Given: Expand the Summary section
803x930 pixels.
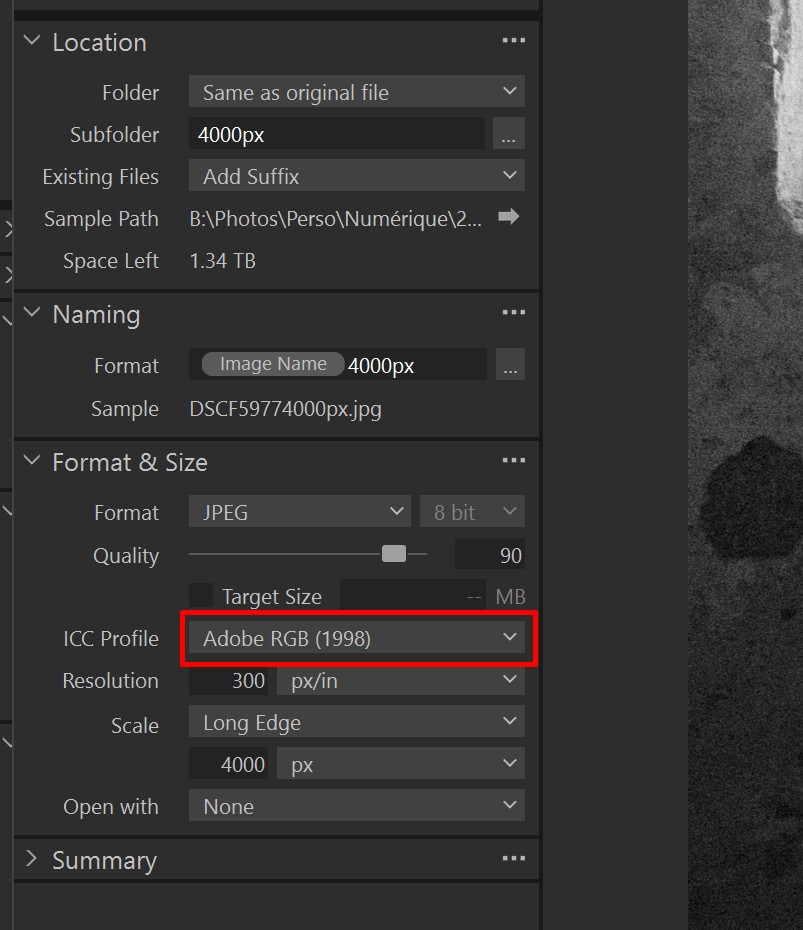Looking at the screenshot, I should (32, 858).
